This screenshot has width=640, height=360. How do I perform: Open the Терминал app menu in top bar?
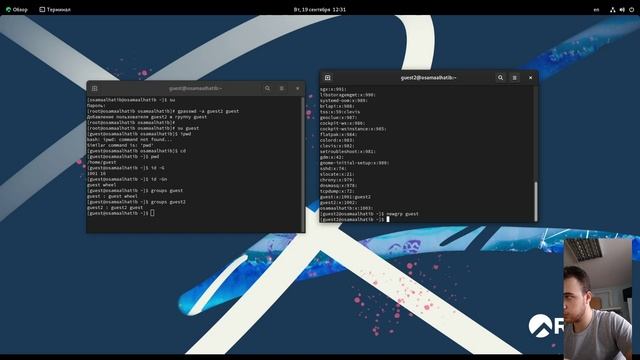[x=55, y=9]
